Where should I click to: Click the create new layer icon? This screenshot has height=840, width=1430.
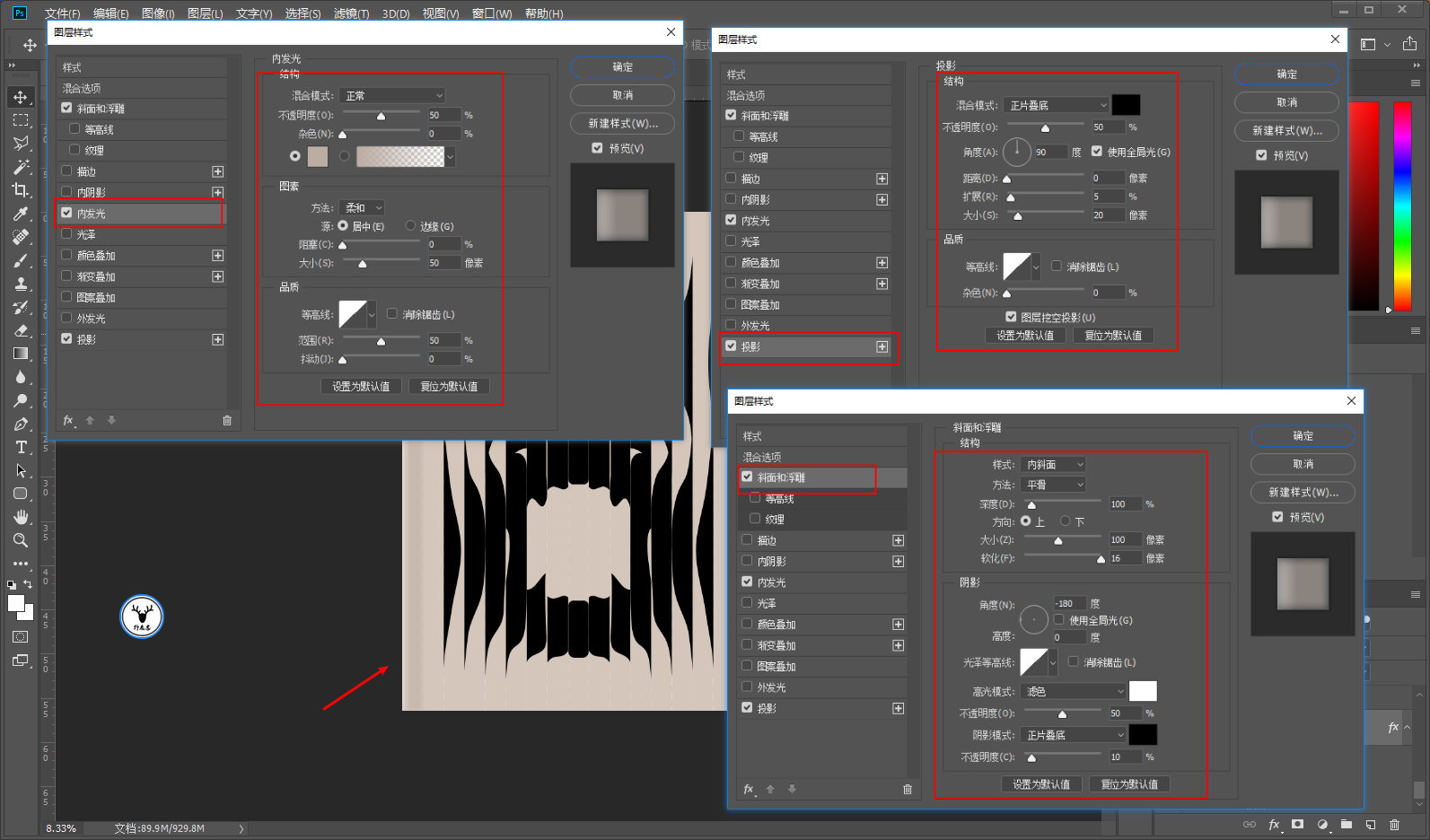point(1370,824)
